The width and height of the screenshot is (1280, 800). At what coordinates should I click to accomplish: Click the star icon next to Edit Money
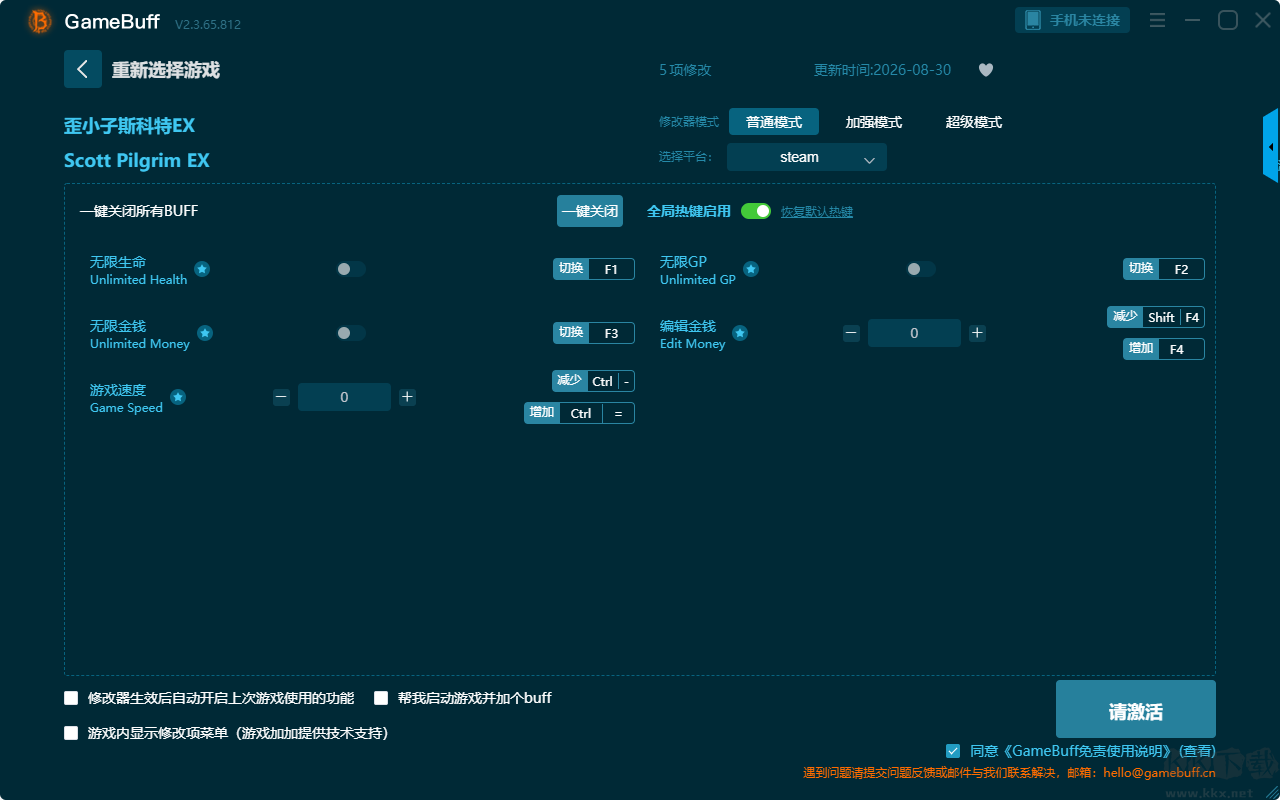pyautogui.click(x=740, y=333)
